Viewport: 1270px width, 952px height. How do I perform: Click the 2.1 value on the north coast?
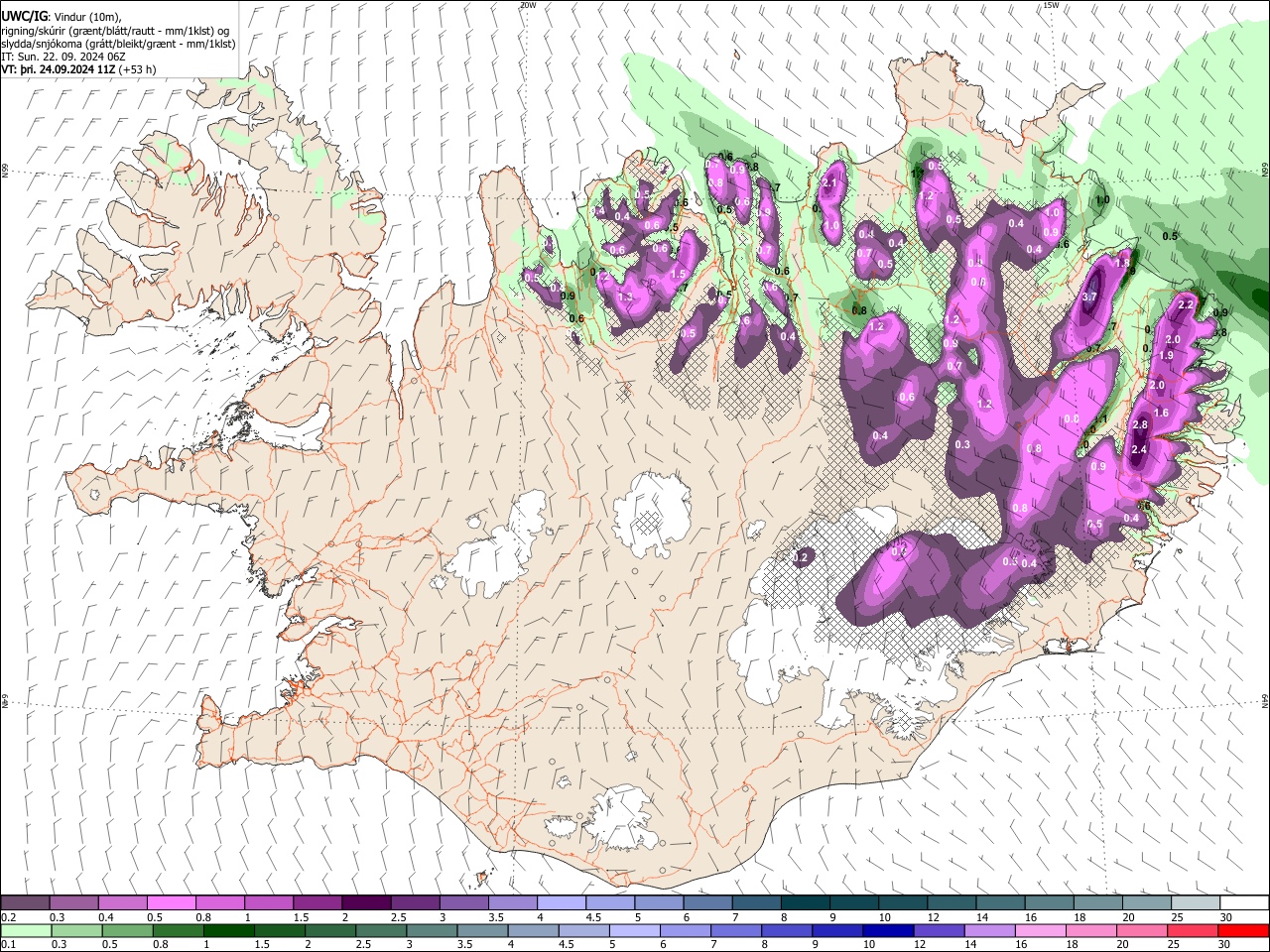tap(830, 182)
